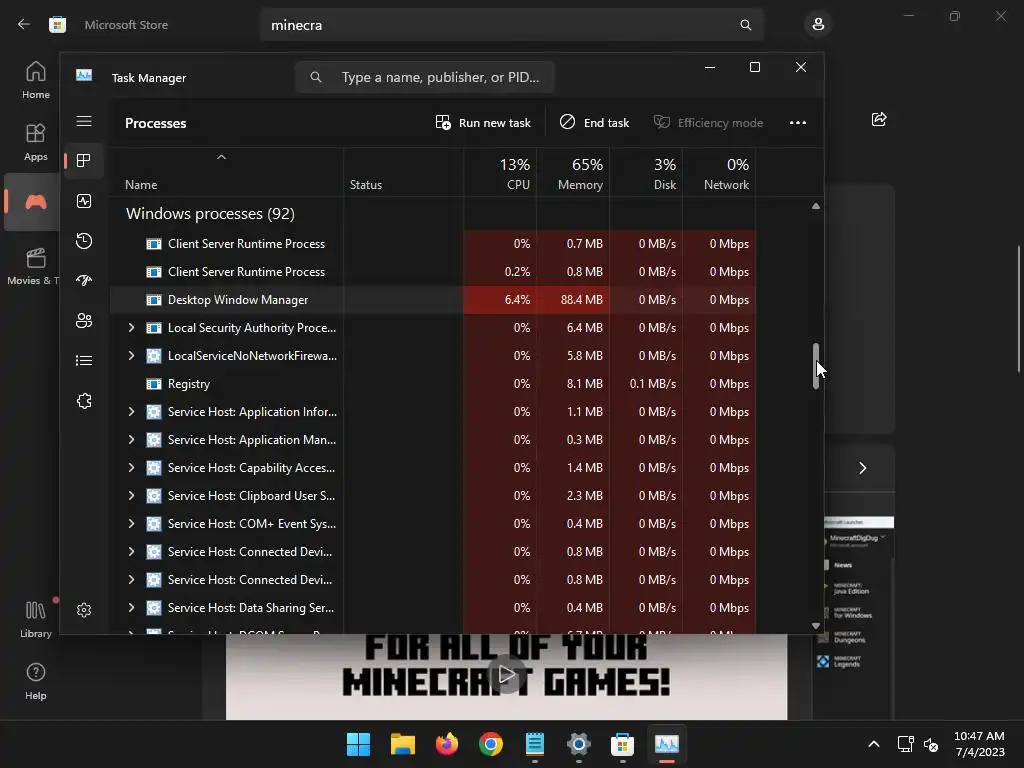Click the scrollbar down arrow in Task Manager
The width and height of the screenshot is (1024, 768).
816,626
